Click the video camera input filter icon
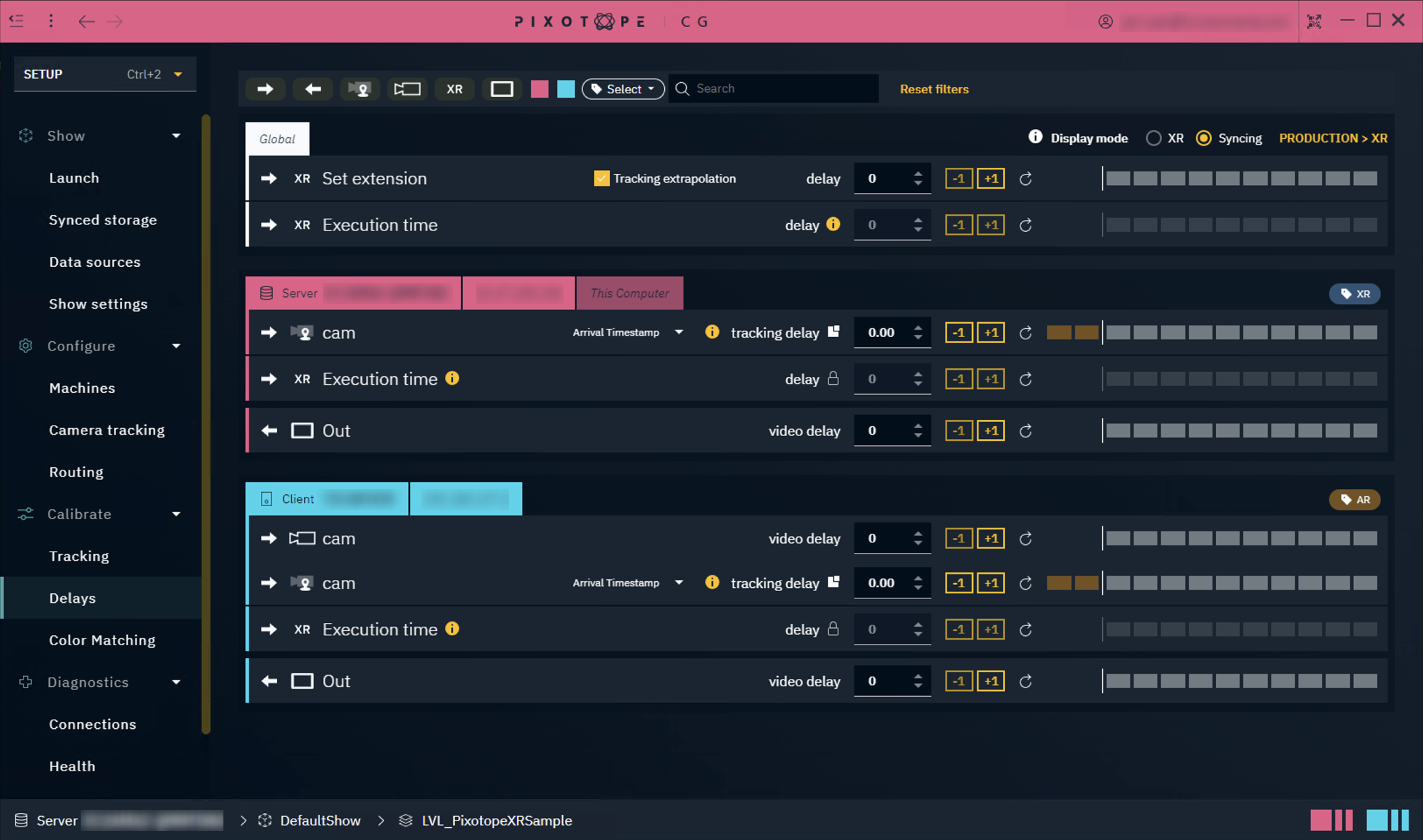Viewport: 1423px width, 840px height. coord(407,89)
